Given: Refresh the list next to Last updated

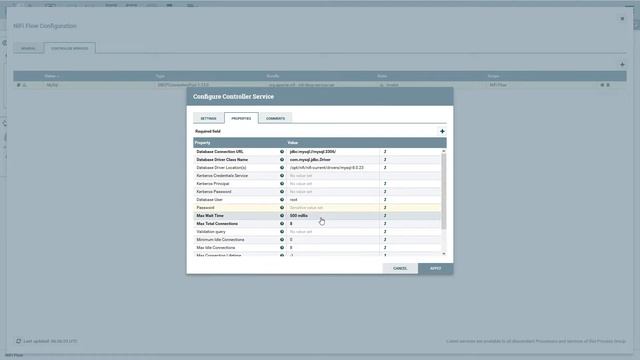Looking at the screenshot, I should [x=18, y=341].
